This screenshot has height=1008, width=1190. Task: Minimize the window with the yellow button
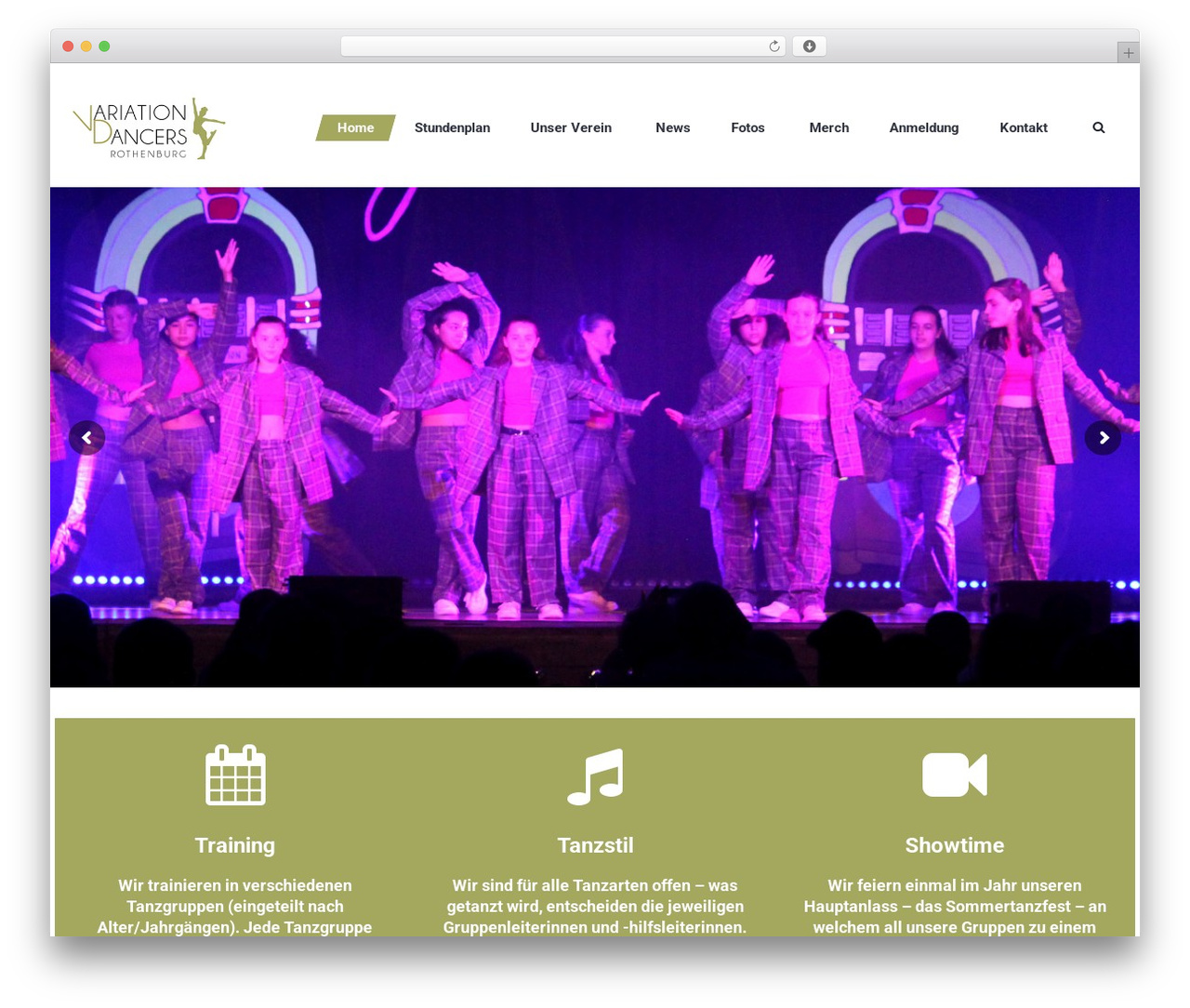click(x=86, y=46)
